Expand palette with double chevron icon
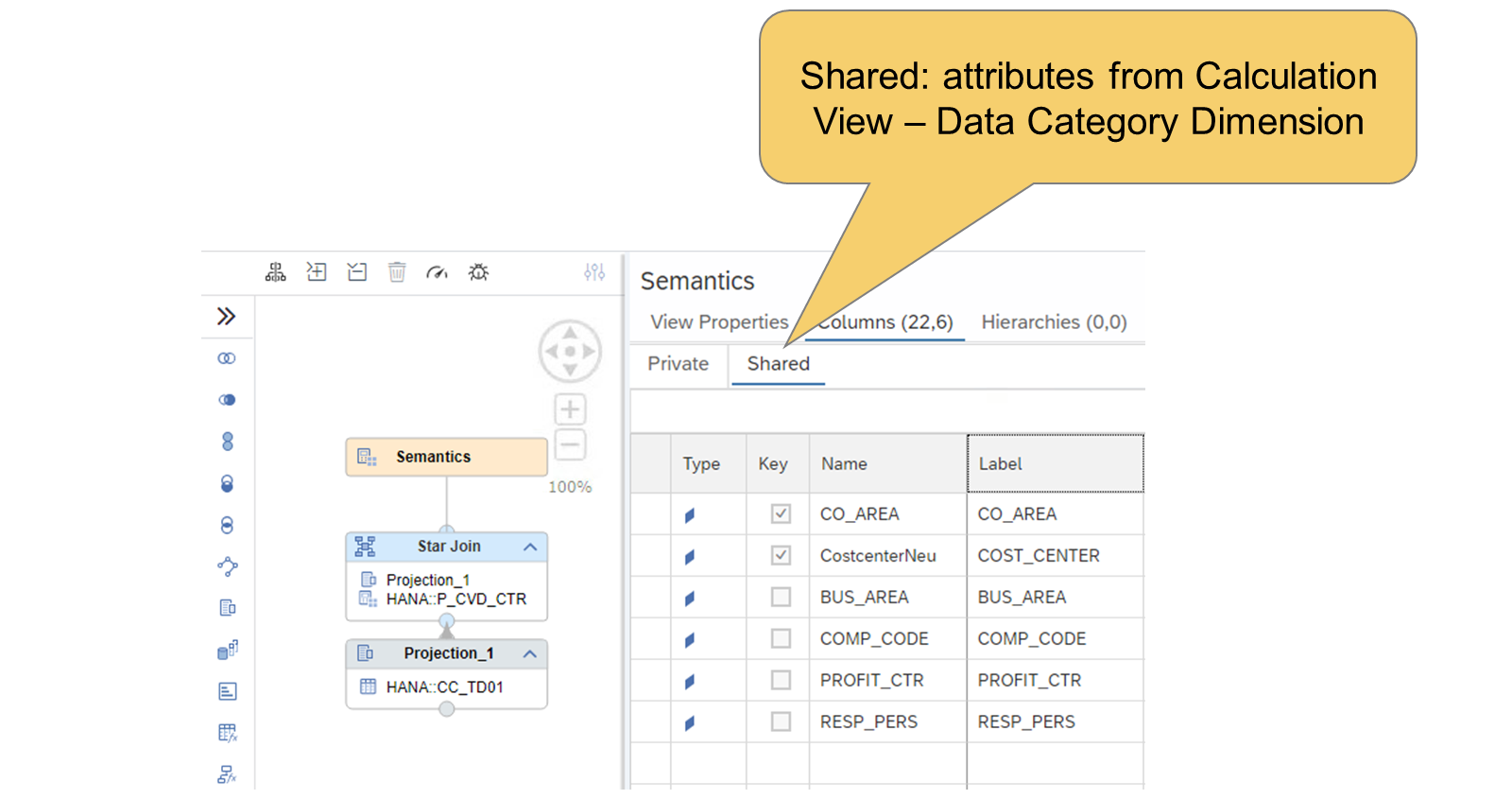The width and height of the screenshot is (1512, 799). coord(226,316)
